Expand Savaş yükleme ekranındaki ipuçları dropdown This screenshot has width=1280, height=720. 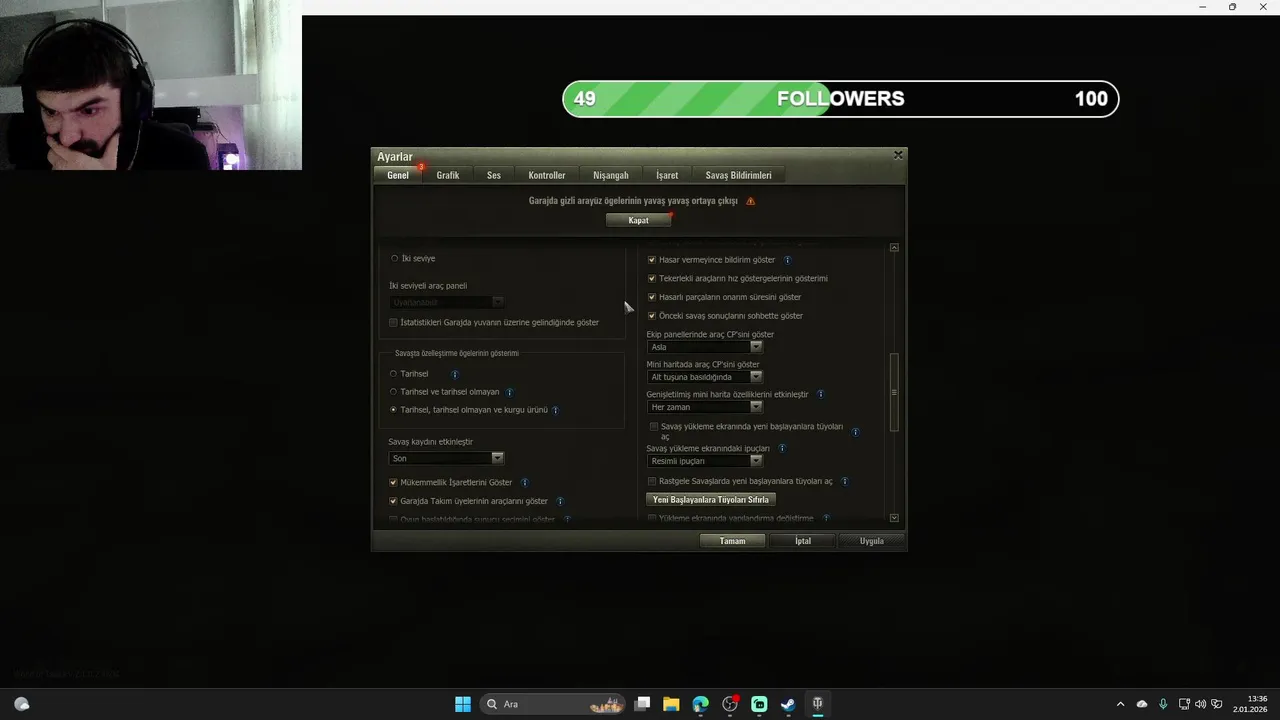tap(705, 461)
